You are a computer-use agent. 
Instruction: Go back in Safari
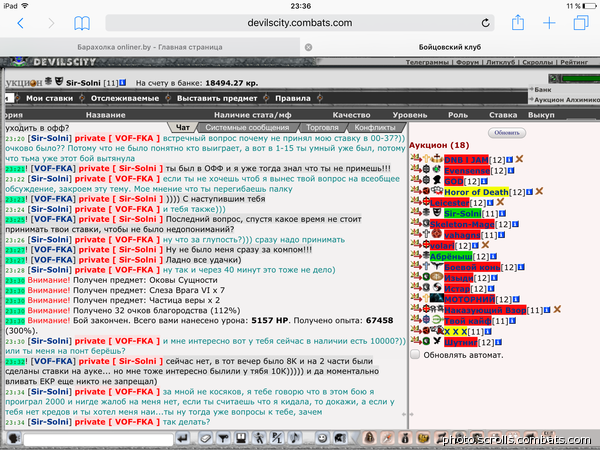coord(21,23)
